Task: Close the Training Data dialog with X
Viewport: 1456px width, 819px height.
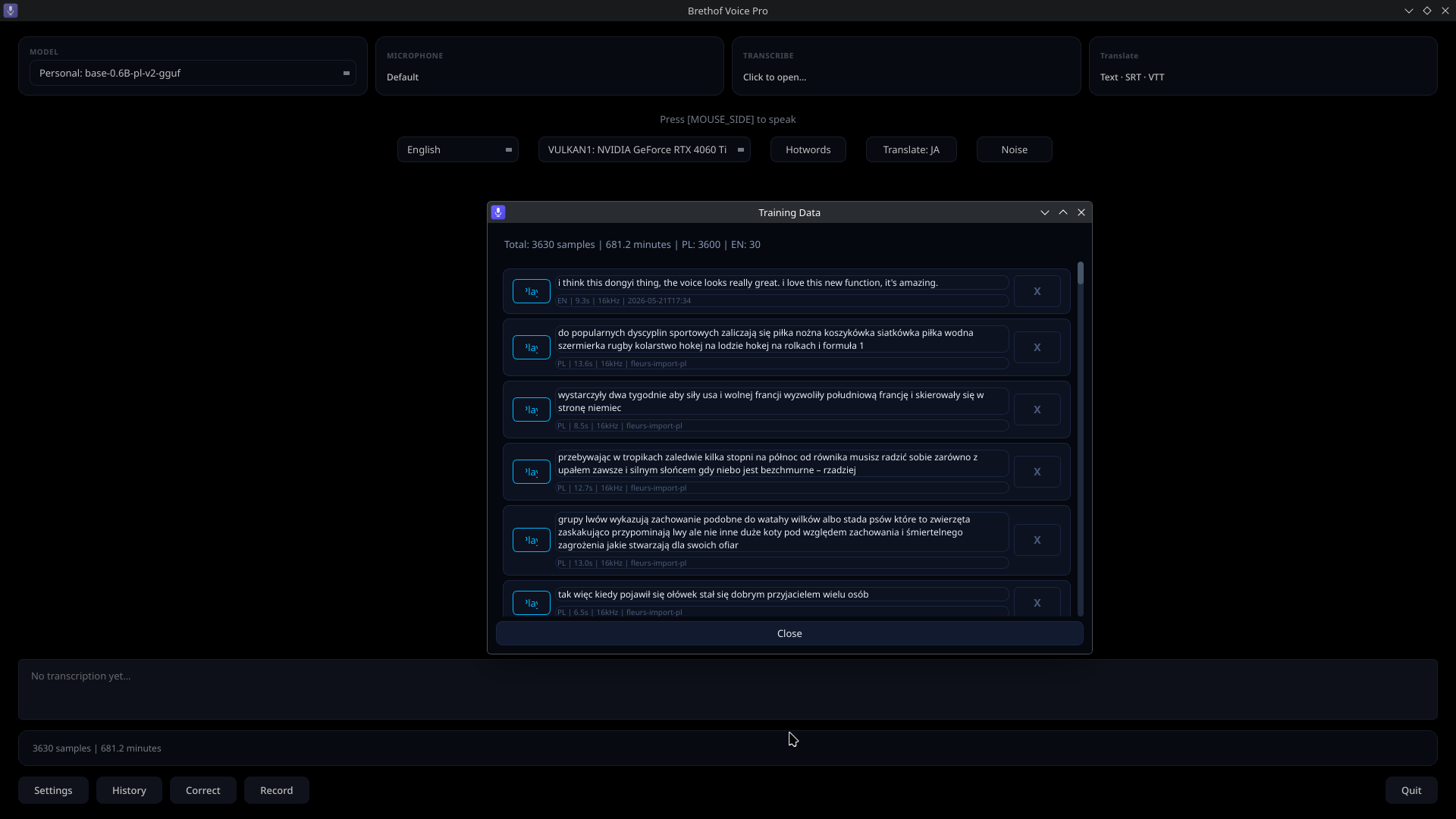Action: tap(1081, 212)
